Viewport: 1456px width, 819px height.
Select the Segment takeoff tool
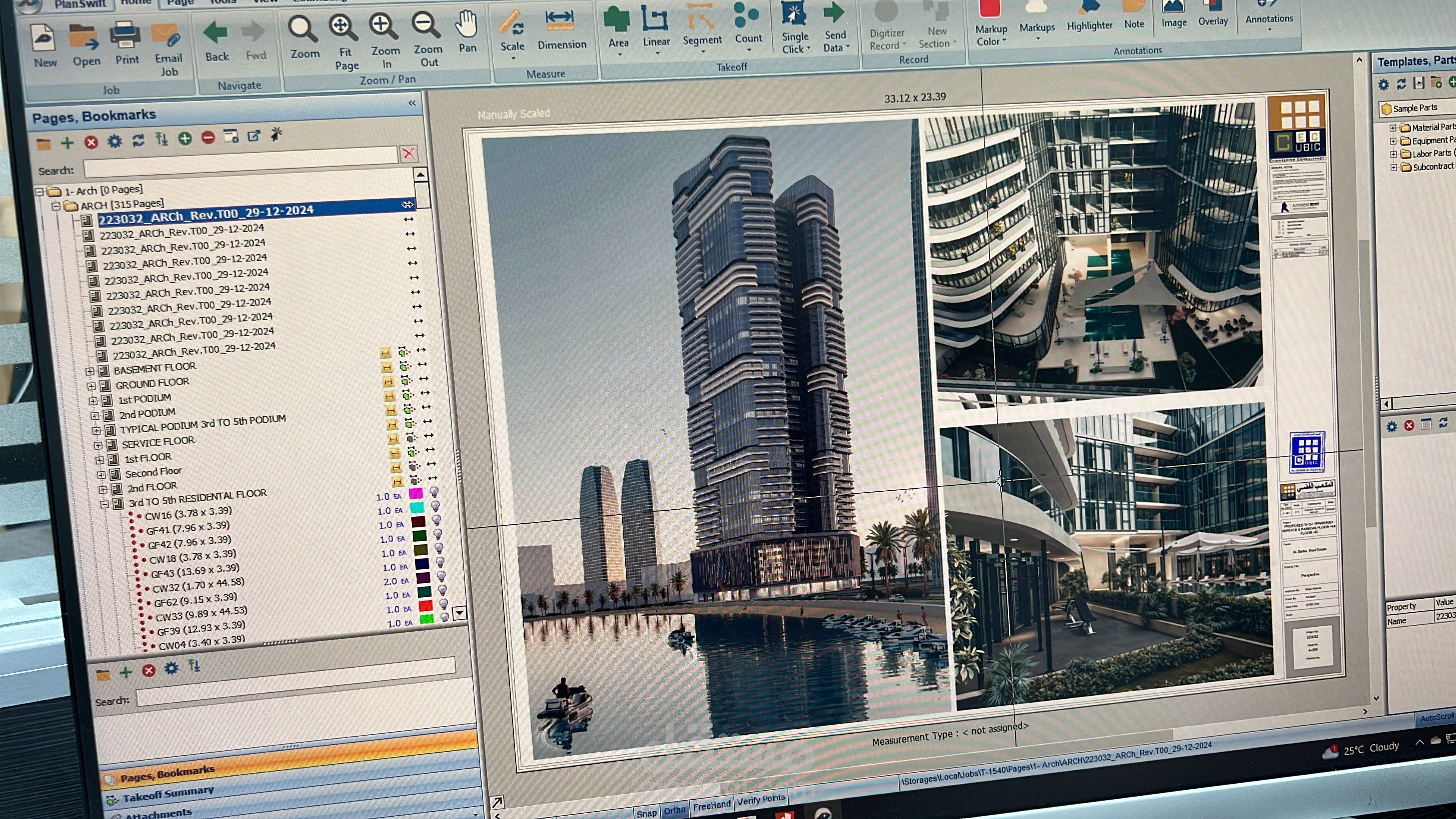click(x=701, y=26)
